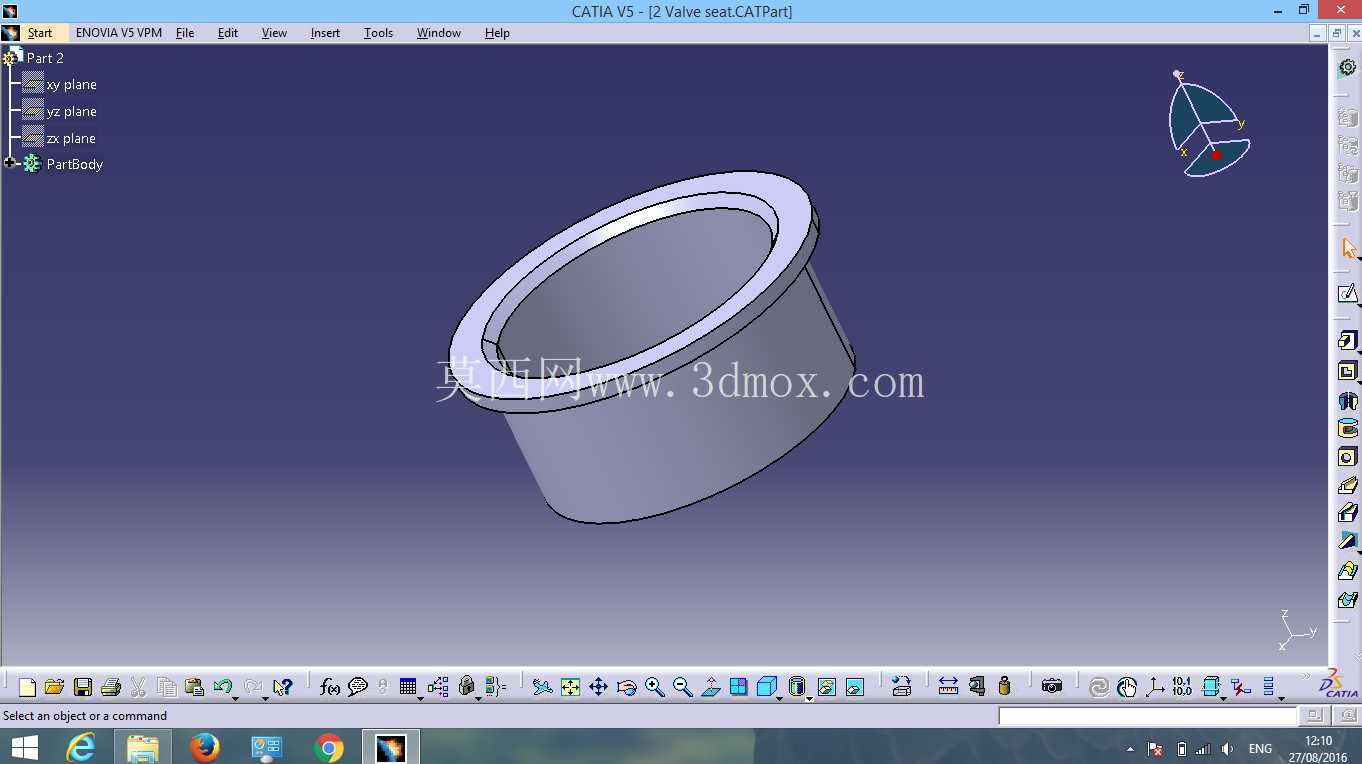Open the Undo history dropdown arrow

[x=235, y=697]
